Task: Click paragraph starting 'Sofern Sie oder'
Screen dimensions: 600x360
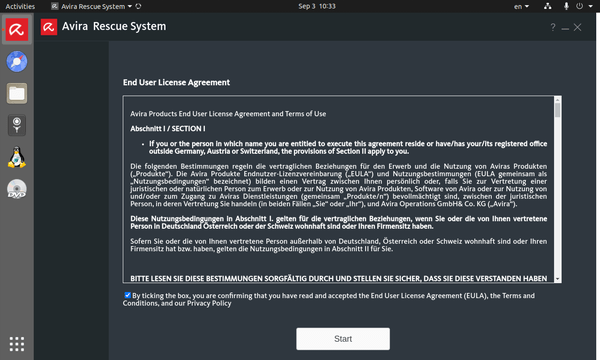Action: [339, 245]
